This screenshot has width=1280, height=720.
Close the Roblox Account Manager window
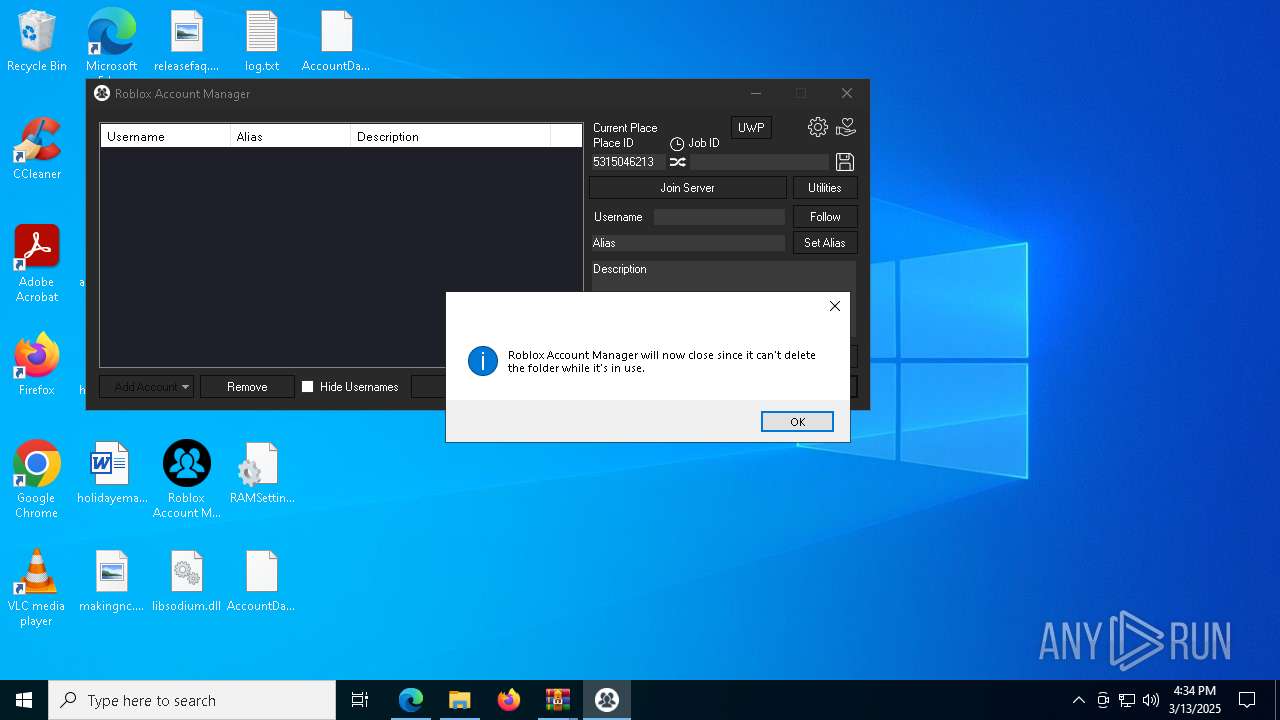click(847, 93)
